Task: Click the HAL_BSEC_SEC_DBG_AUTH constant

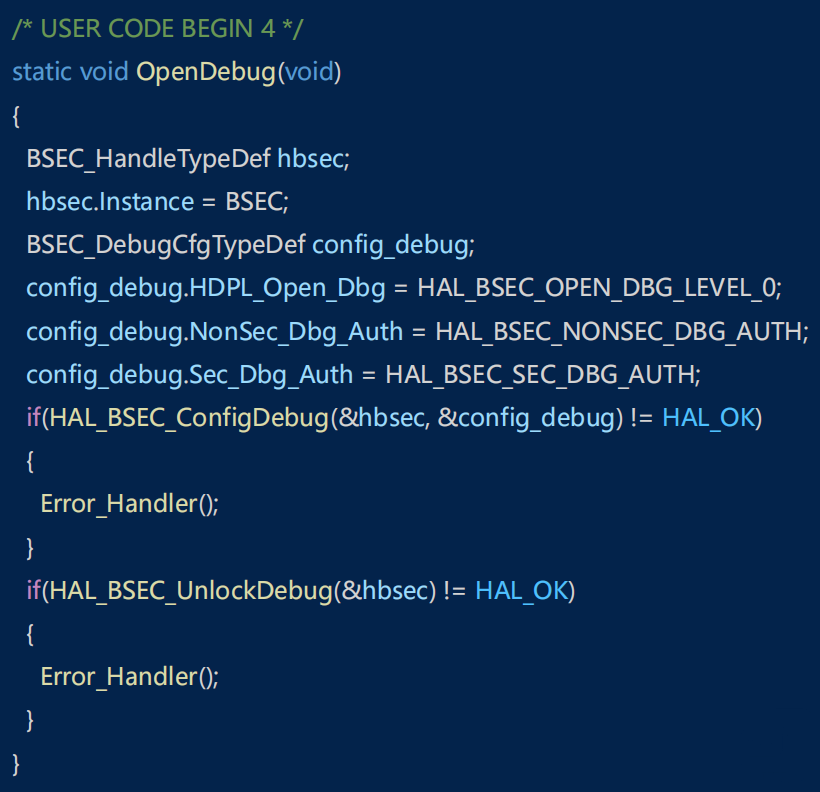Action: 540,375
